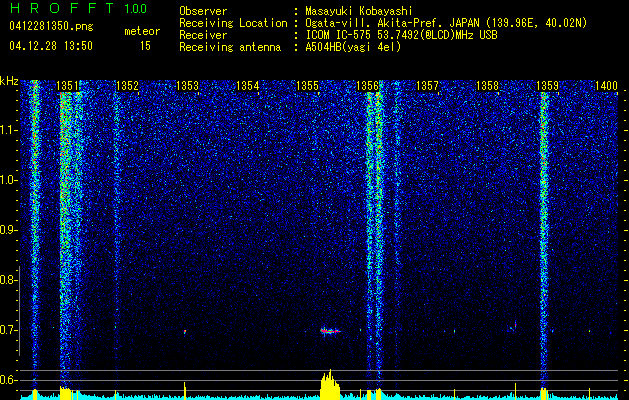Click the gray vertical range bar near 0.8 kHz
The width and height of the screenshot is (629, 400).
tap(19, 311)
